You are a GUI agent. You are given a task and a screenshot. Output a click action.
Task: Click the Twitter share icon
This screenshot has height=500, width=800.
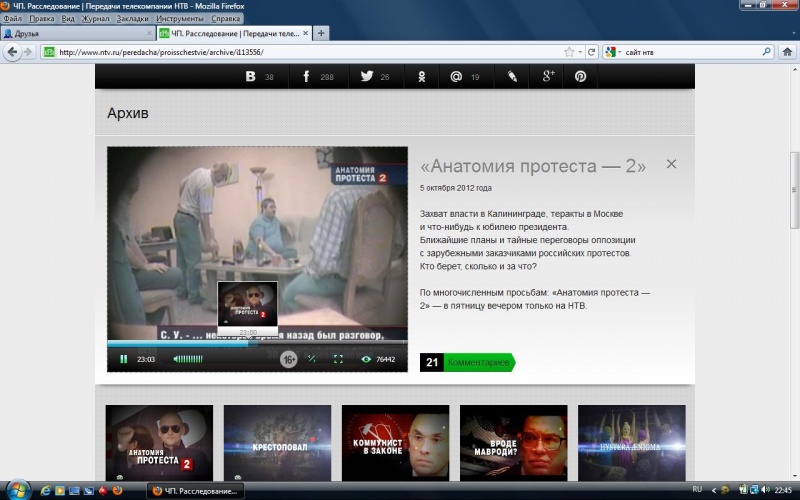point(367,77)
